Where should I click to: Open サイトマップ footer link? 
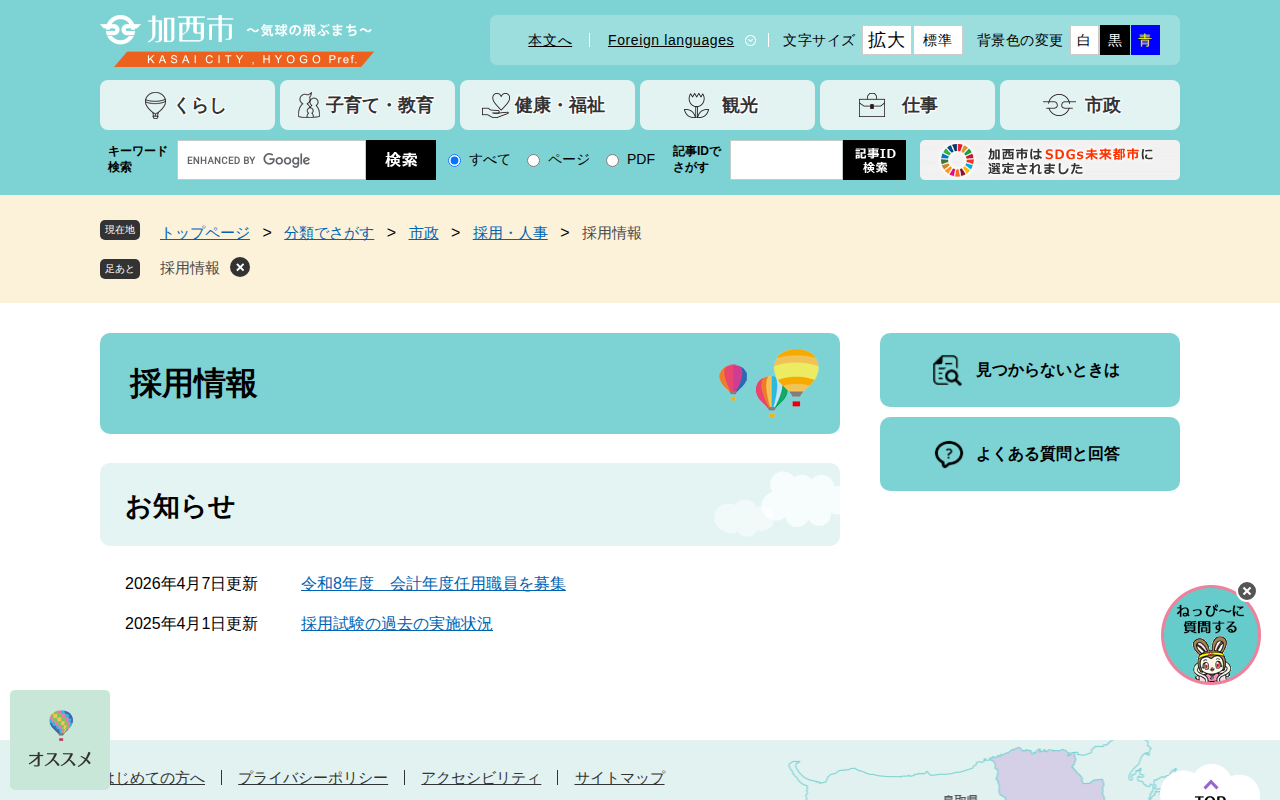coord(619,778)
